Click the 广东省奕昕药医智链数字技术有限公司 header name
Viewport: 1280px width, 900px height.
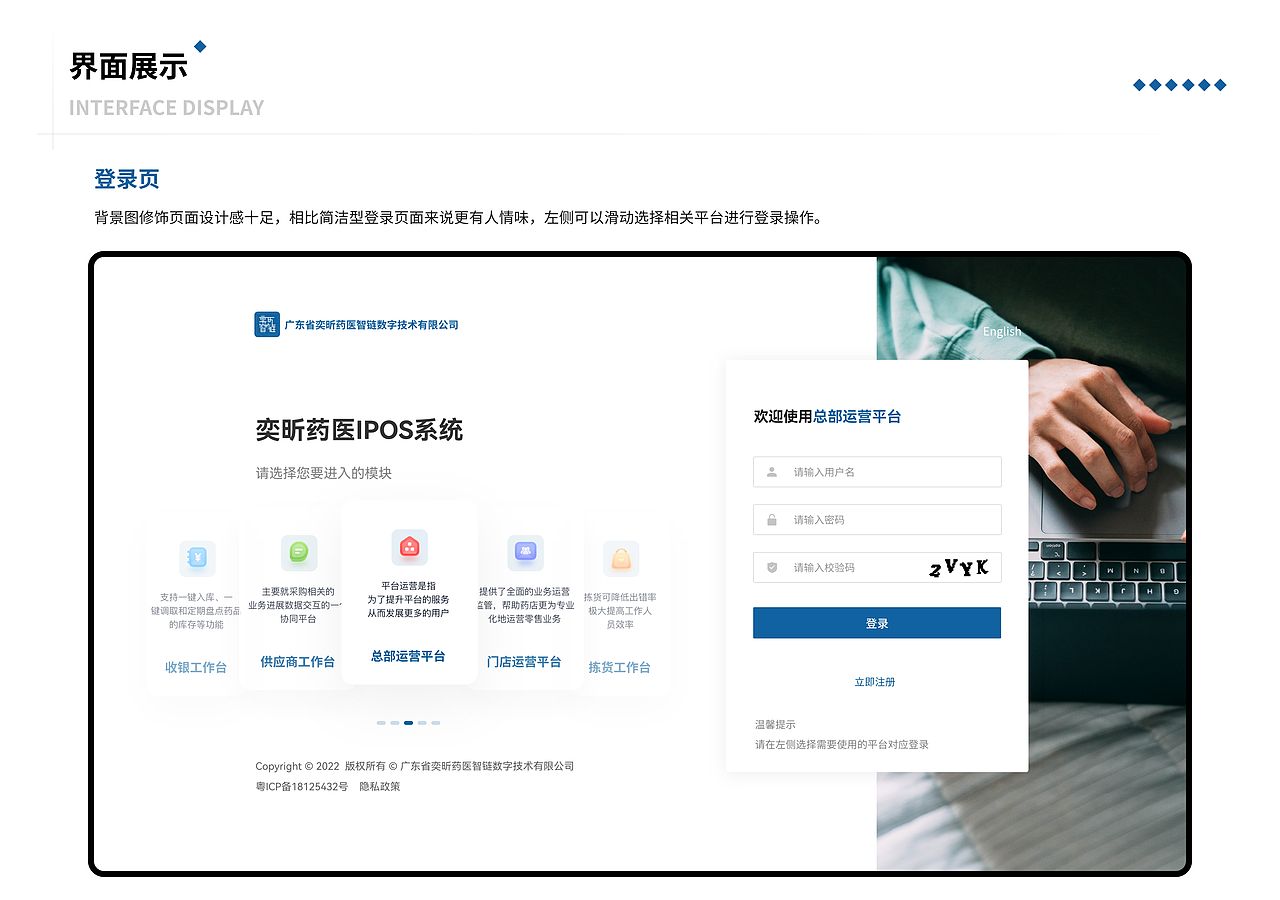[371, 325]
